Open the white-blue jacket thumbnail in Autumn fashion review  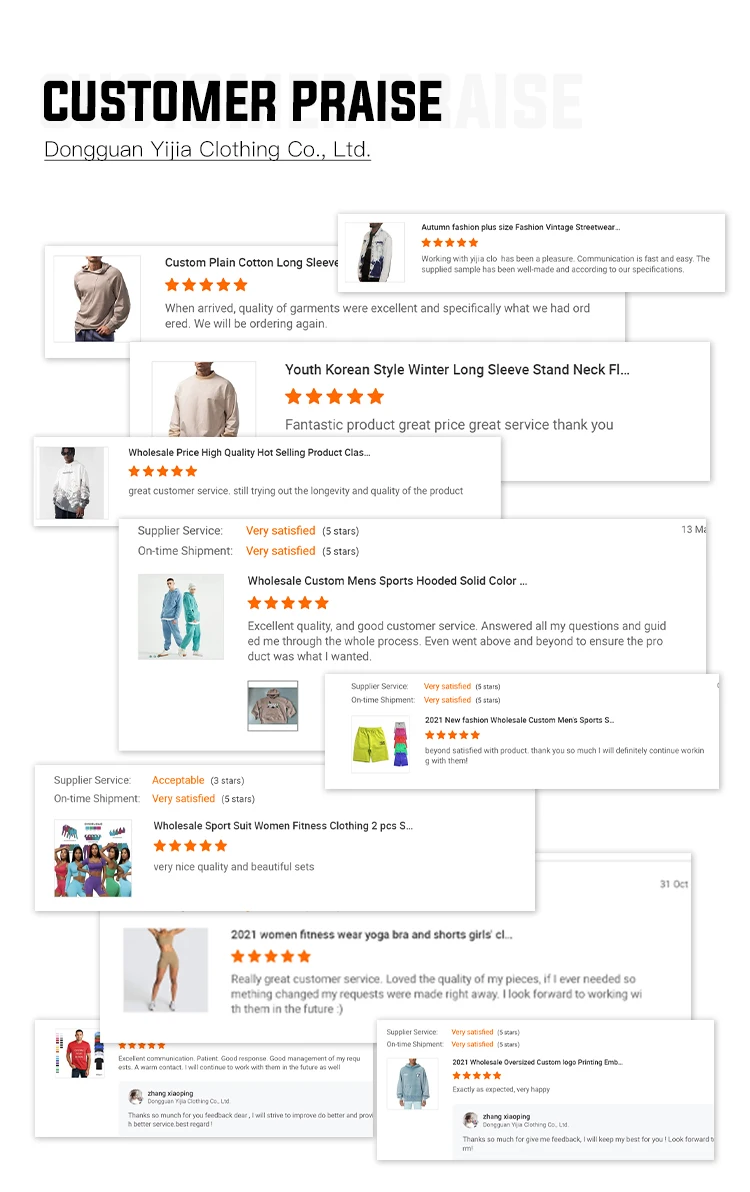pos(375,252)
